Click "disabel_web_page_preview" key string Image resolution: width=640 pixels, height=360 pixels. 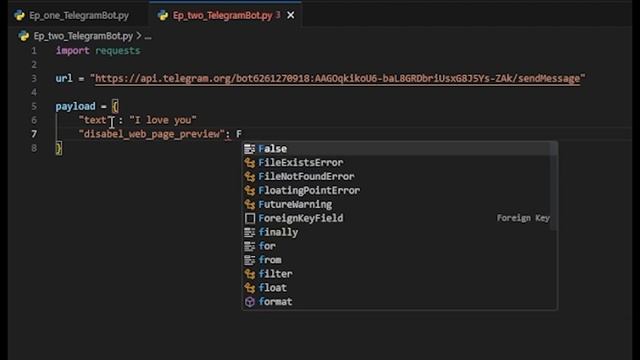coord(151,134)
